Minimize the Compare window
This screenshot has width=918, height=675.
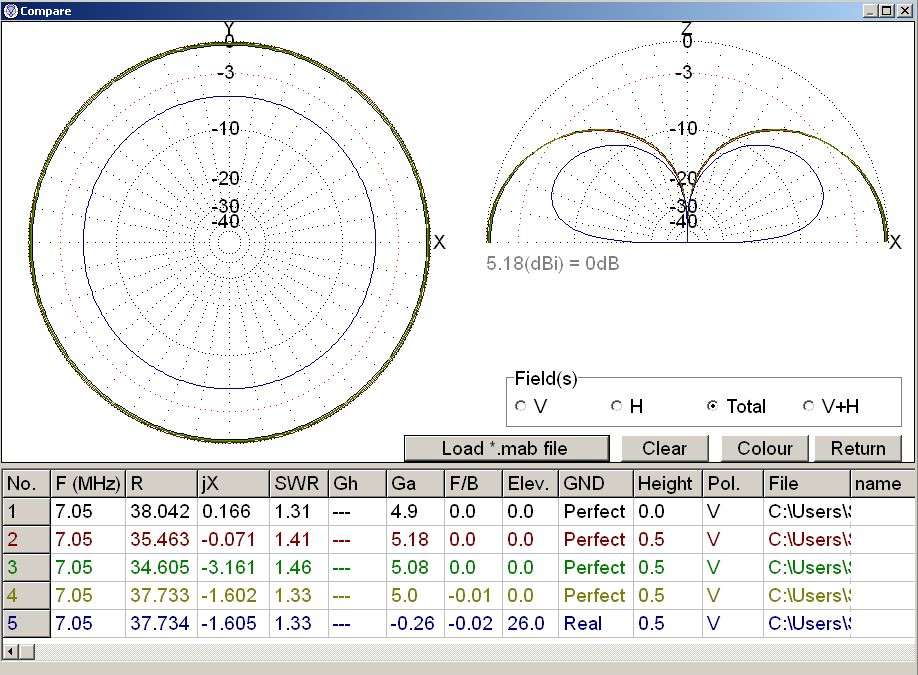click(x=870, y=10)
